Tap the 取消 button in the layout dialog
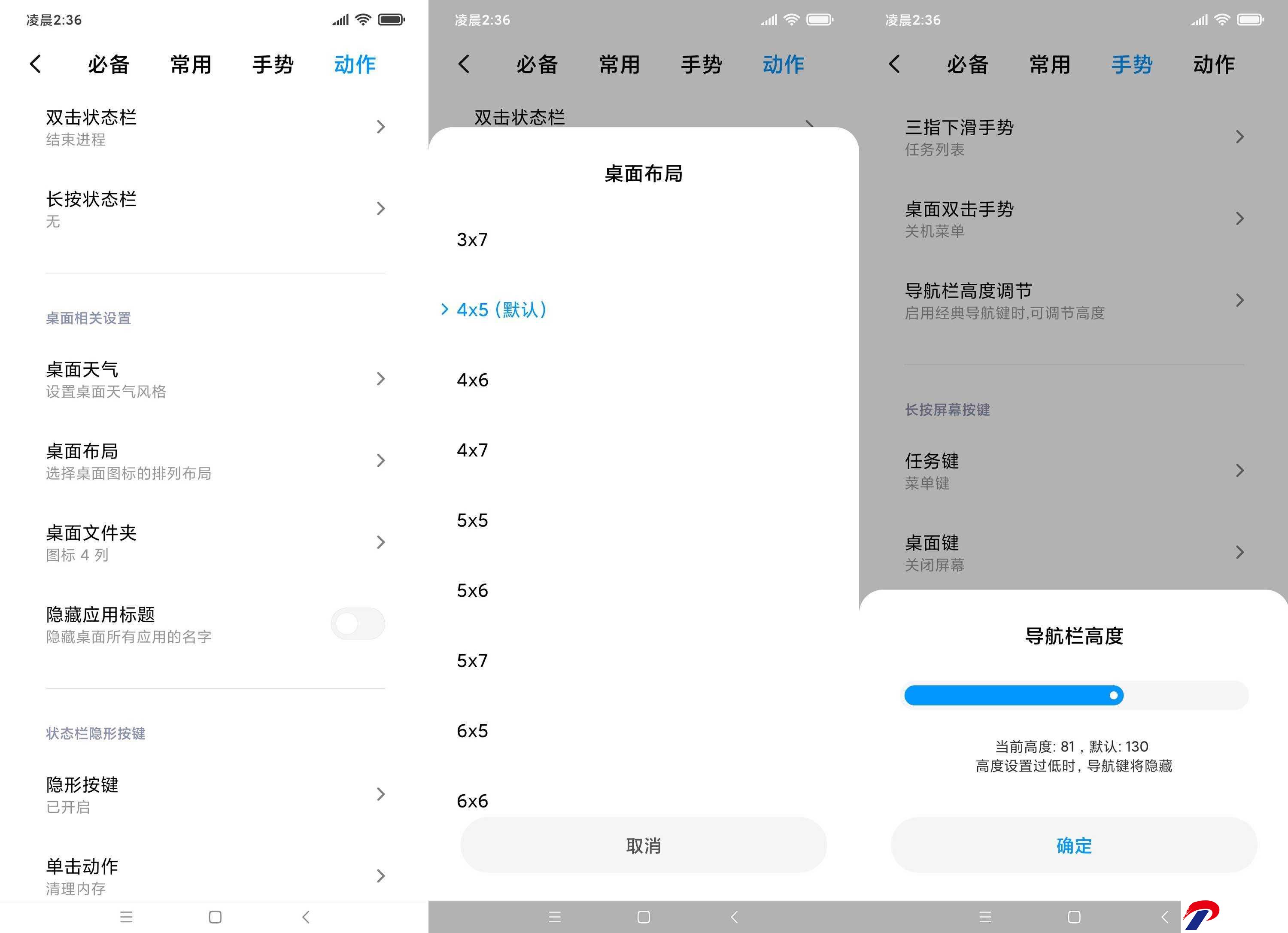Viewport: 1288px width, 933px height. coord(644,845)
